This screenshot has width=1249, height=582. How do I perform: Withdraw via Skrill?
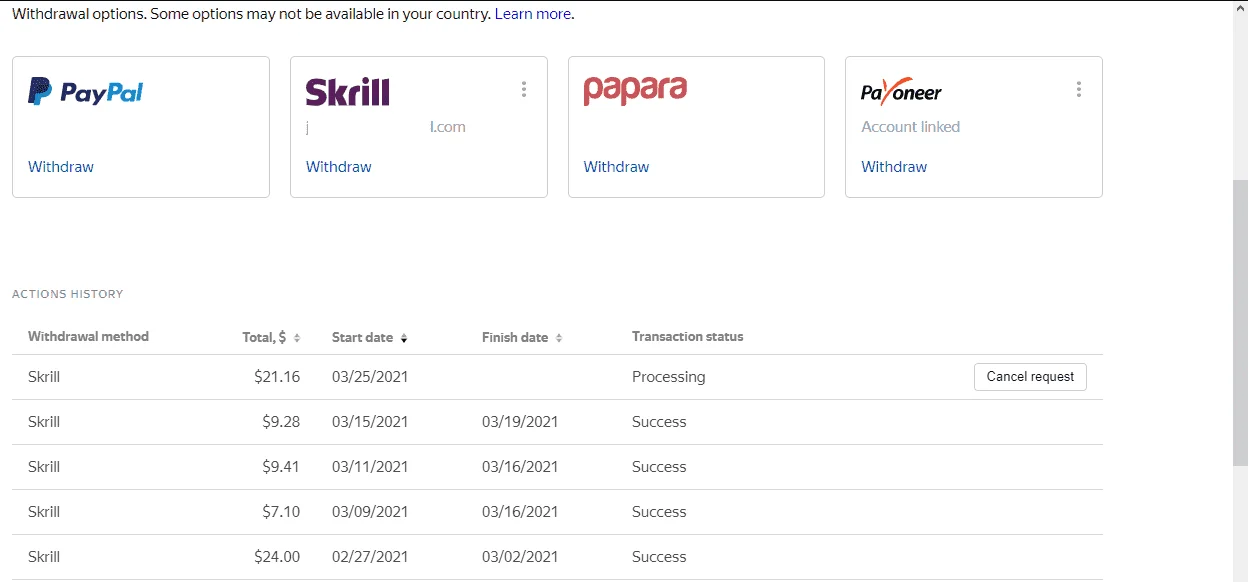point(339,167)
